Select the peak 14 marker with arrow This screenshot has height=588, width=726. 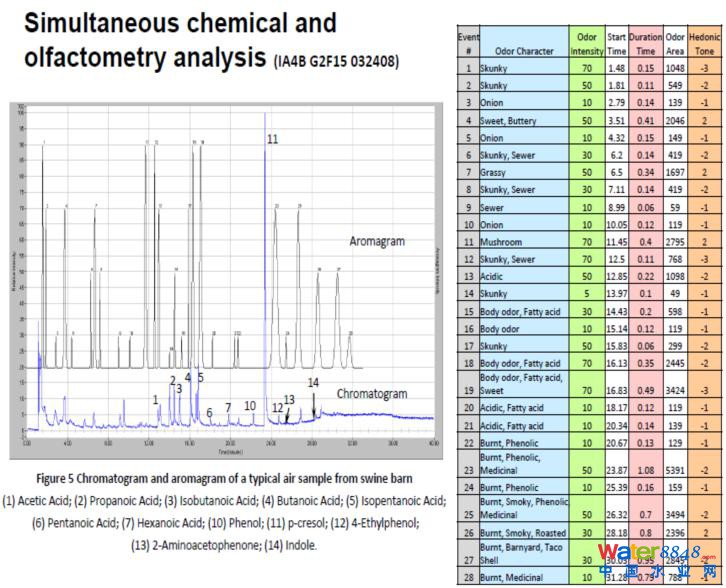click(313, 383)
